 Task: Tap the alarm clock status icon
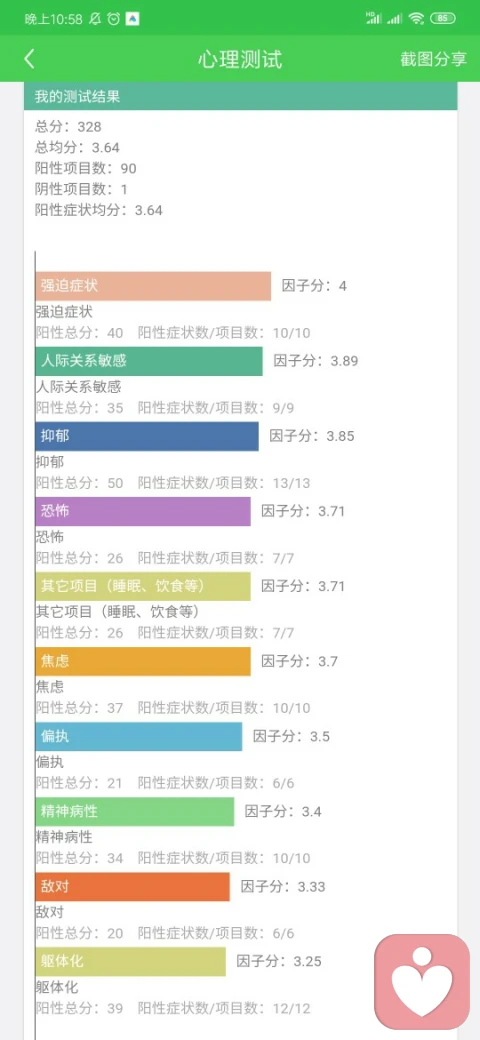[114, 19]
